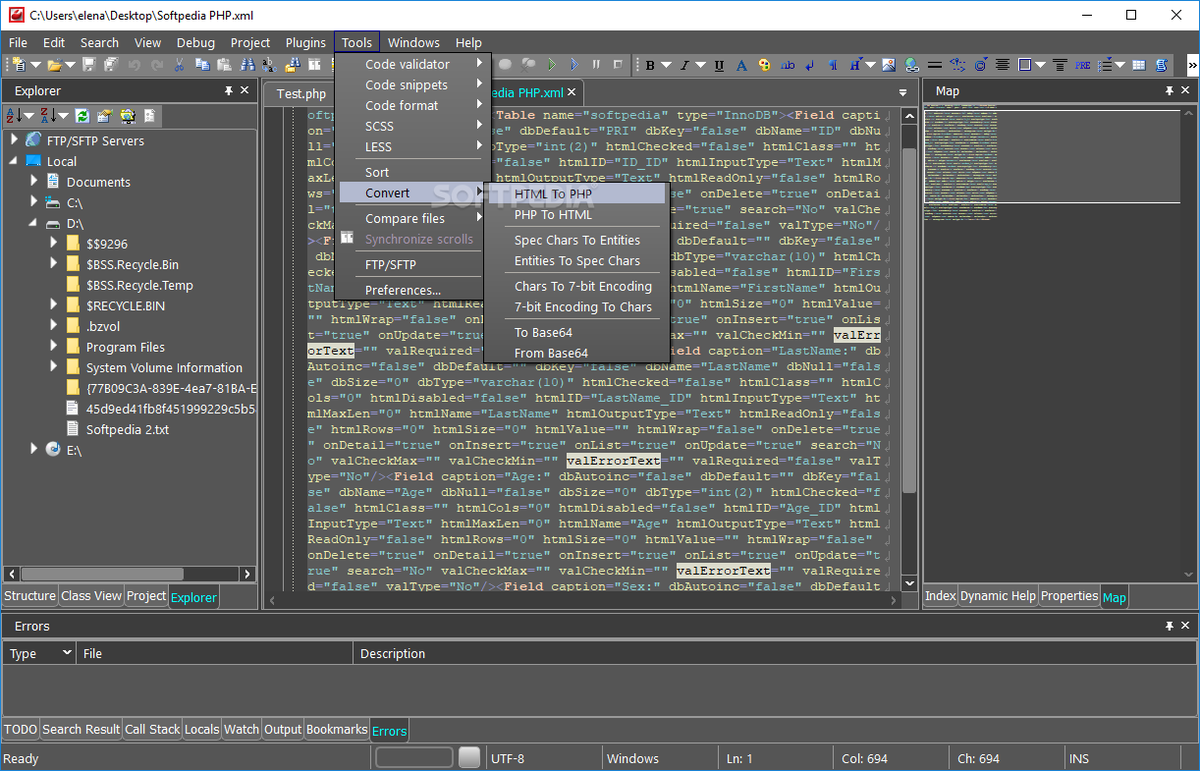Click the blue Debug play icon
1200x771 pixels.
(x=574, y=65)
